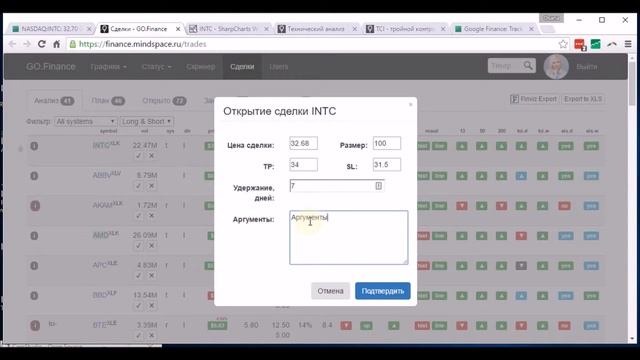Open the user avatar profile picture
This screenshot has width=640, height=360.
click(556, 66)
